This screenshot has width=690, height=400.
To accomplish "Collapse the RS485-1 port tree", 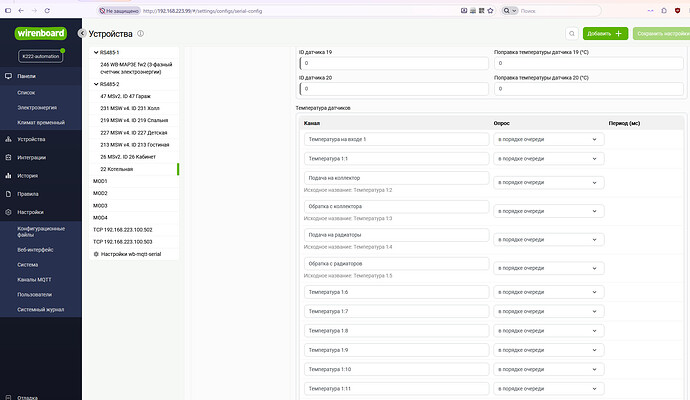I will (x=96, y=52).
